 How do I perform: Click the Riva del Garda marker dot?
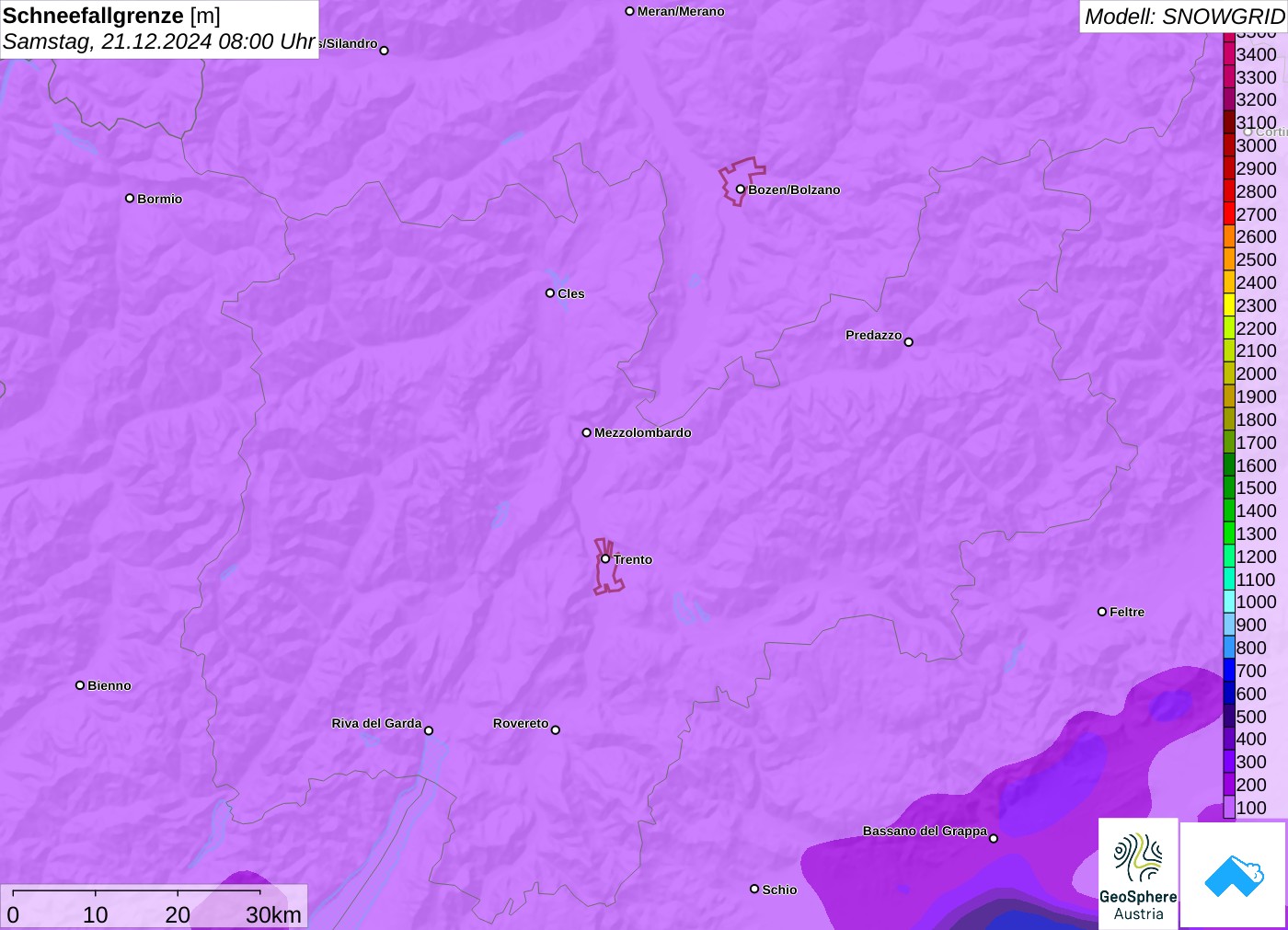click(429, 730)
